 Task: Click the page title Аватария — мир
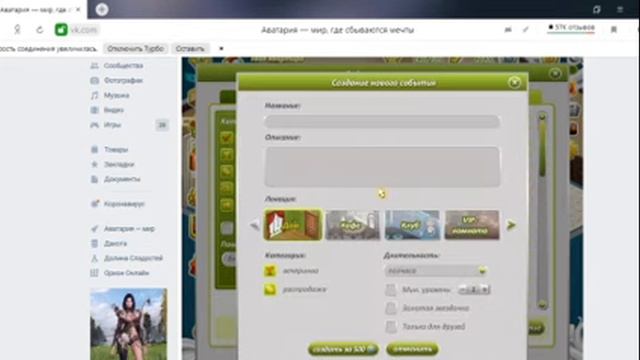tap(338, 30)
